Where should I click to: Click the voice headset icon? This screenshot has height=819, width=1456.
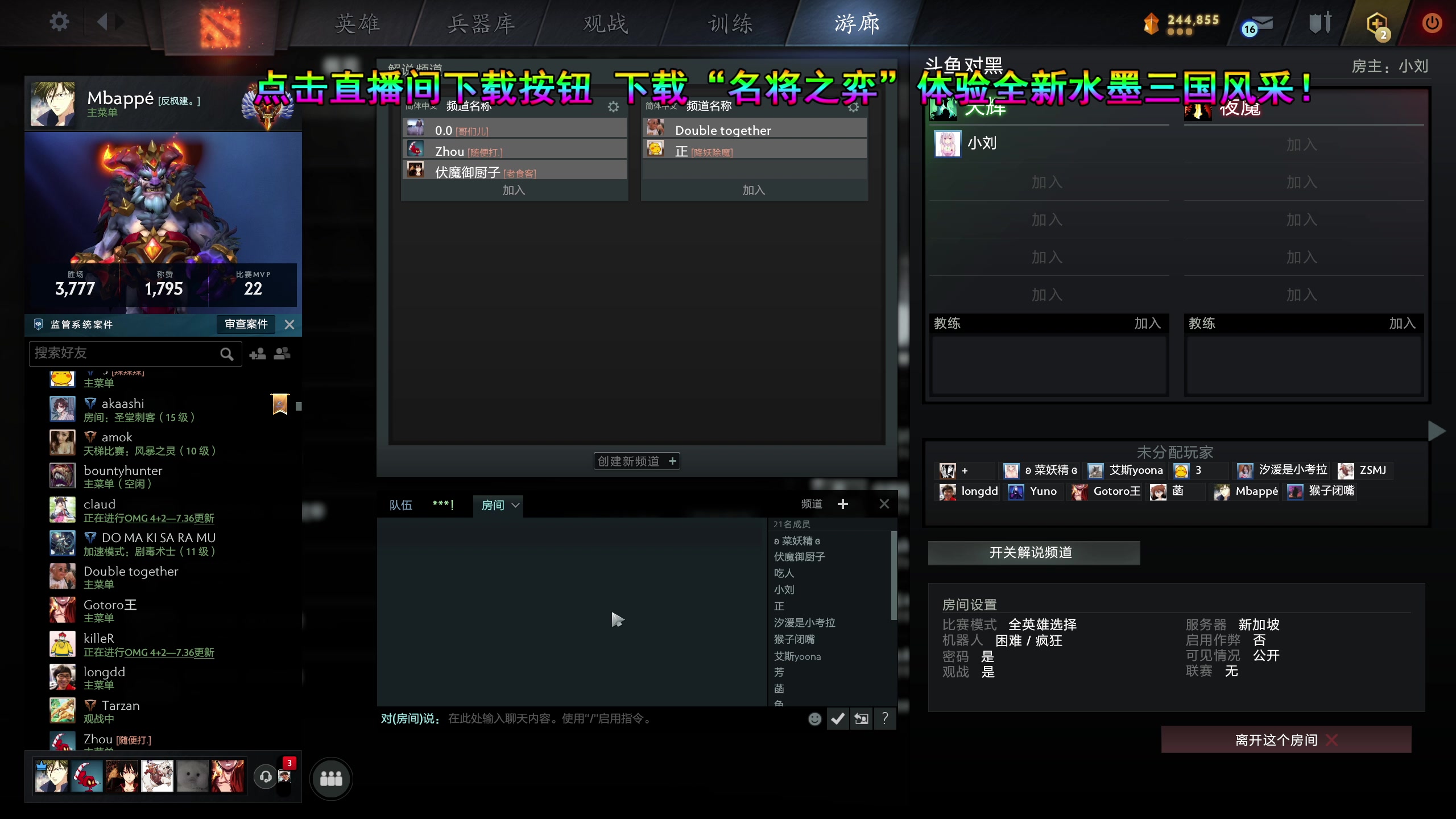pos(265,777)
